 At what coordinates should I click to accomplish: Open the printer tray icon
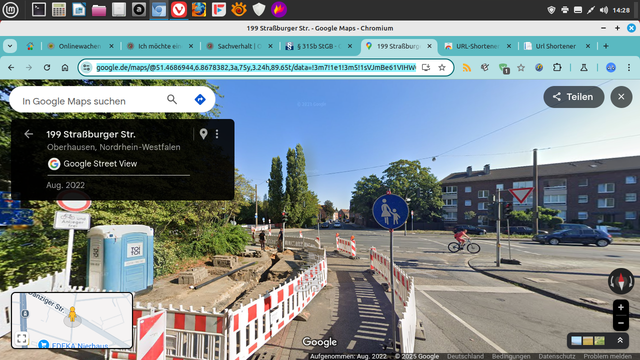pyautogui.click(x=564, y=10)
